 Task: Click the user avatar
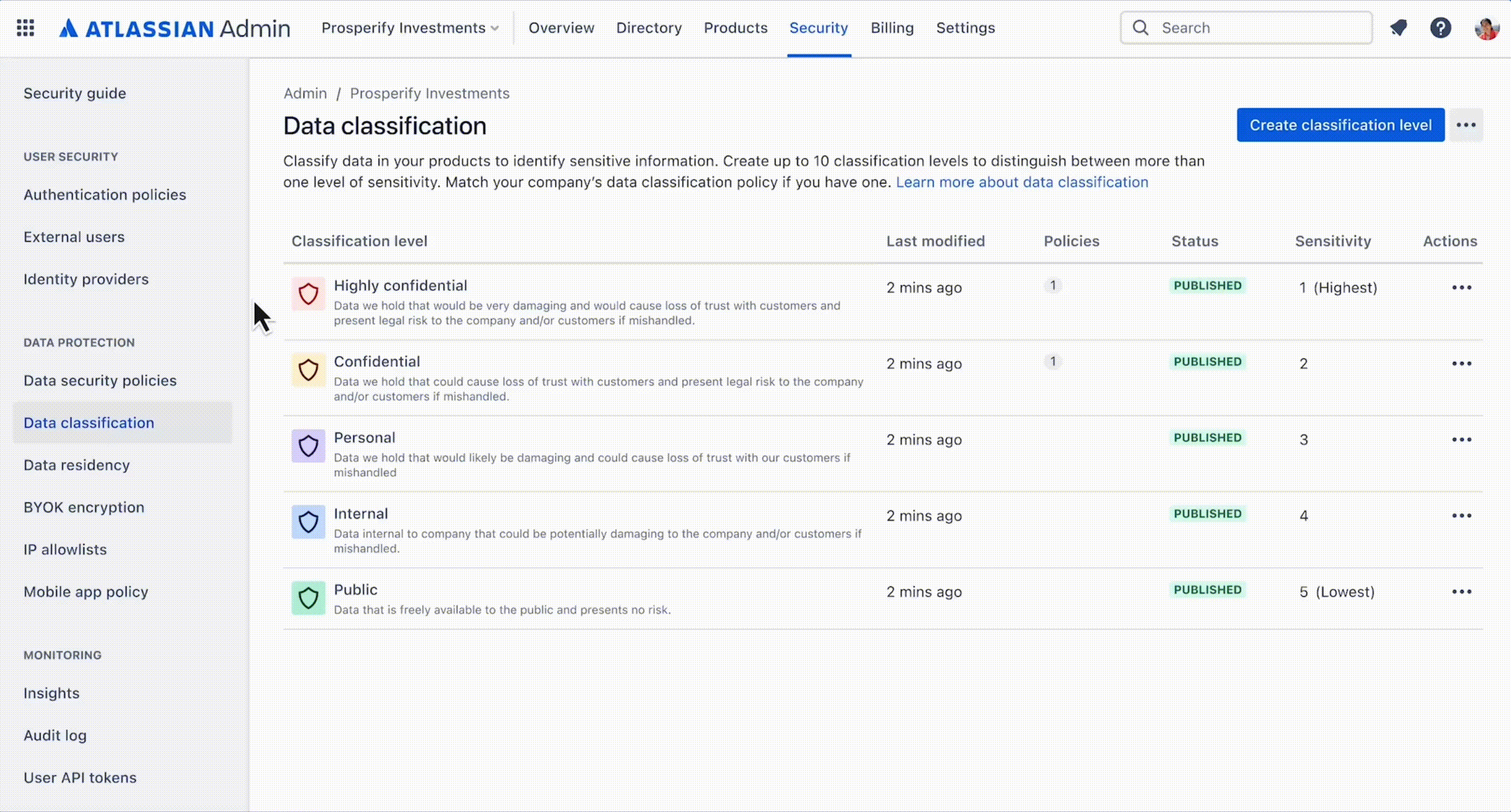(x=1486, y=28)
